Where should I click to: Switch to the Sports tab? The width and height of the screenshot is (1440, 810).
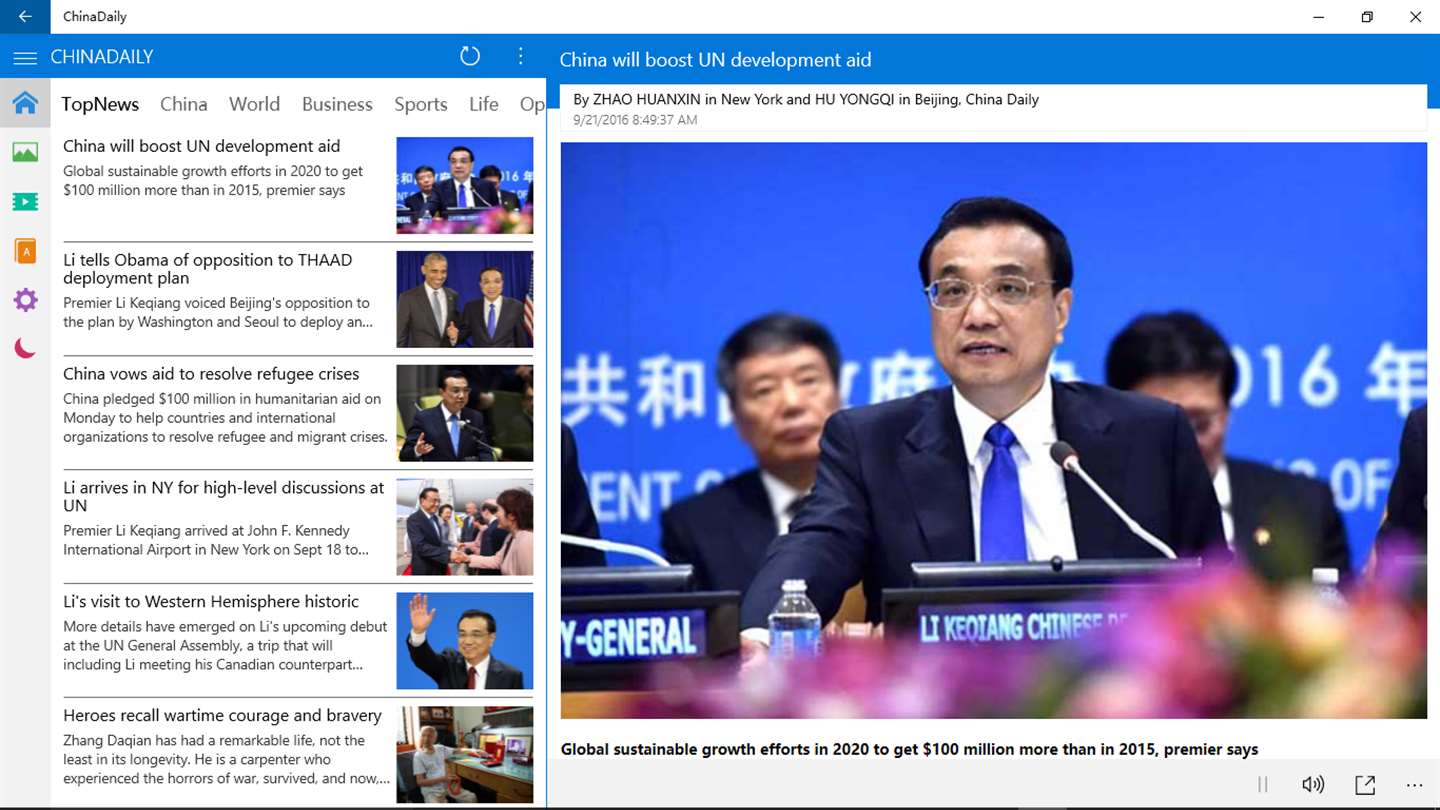(x=420, y=104)
